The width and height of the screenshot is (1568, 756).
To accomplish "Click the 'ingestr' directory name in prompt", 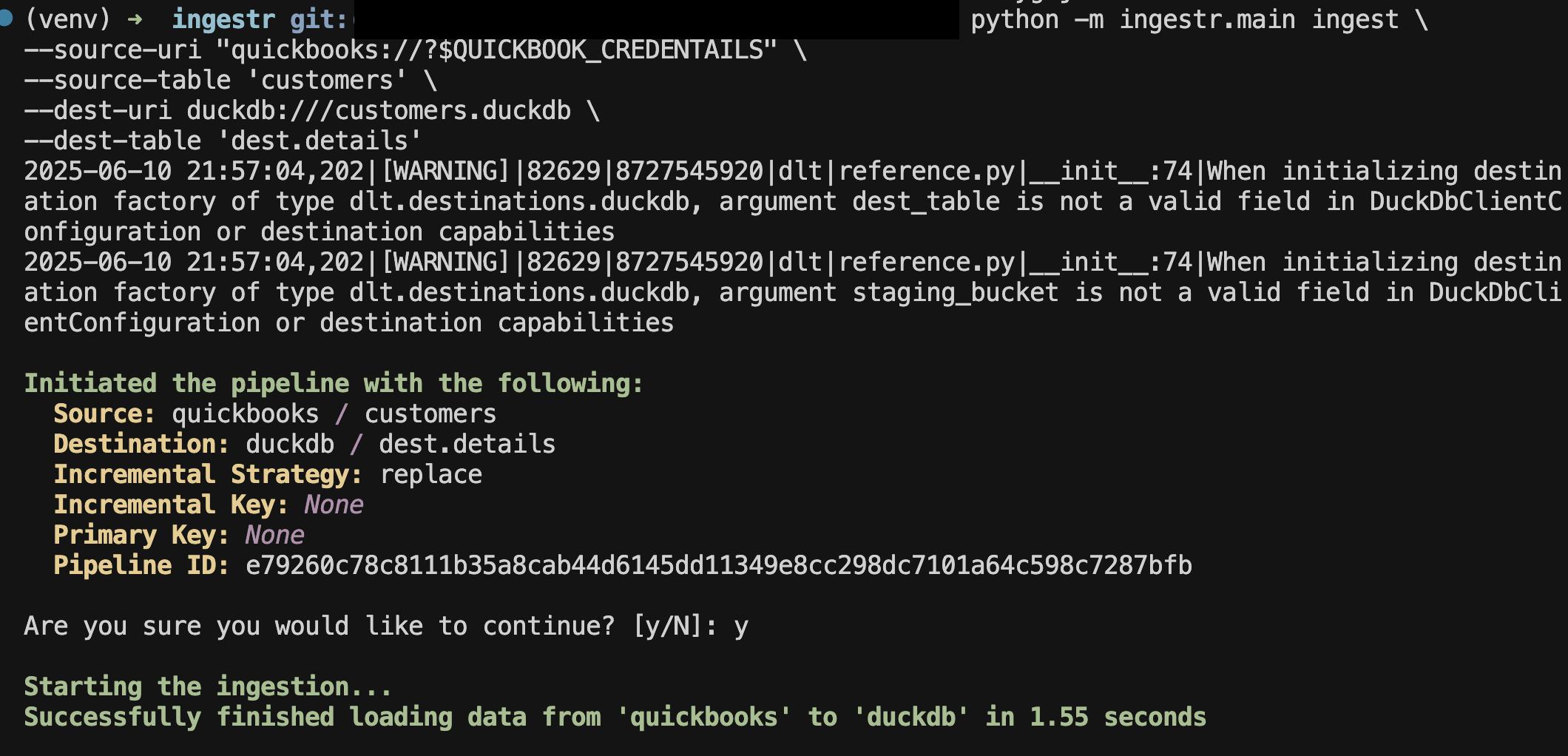I will click(223, 20).
